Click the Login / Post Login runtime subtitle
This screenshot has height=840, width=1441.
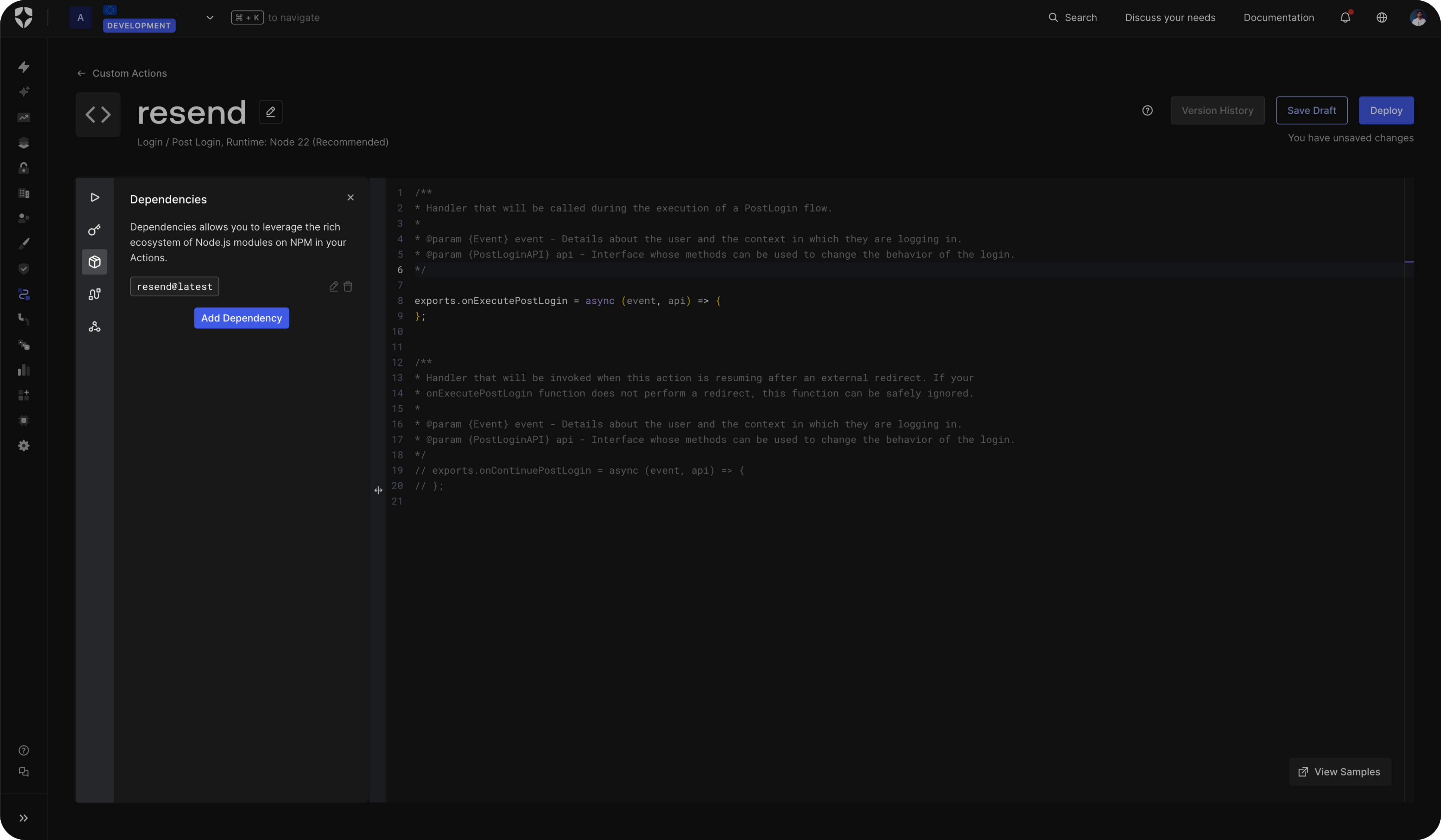pyautogui.click(x=263, y=142)
